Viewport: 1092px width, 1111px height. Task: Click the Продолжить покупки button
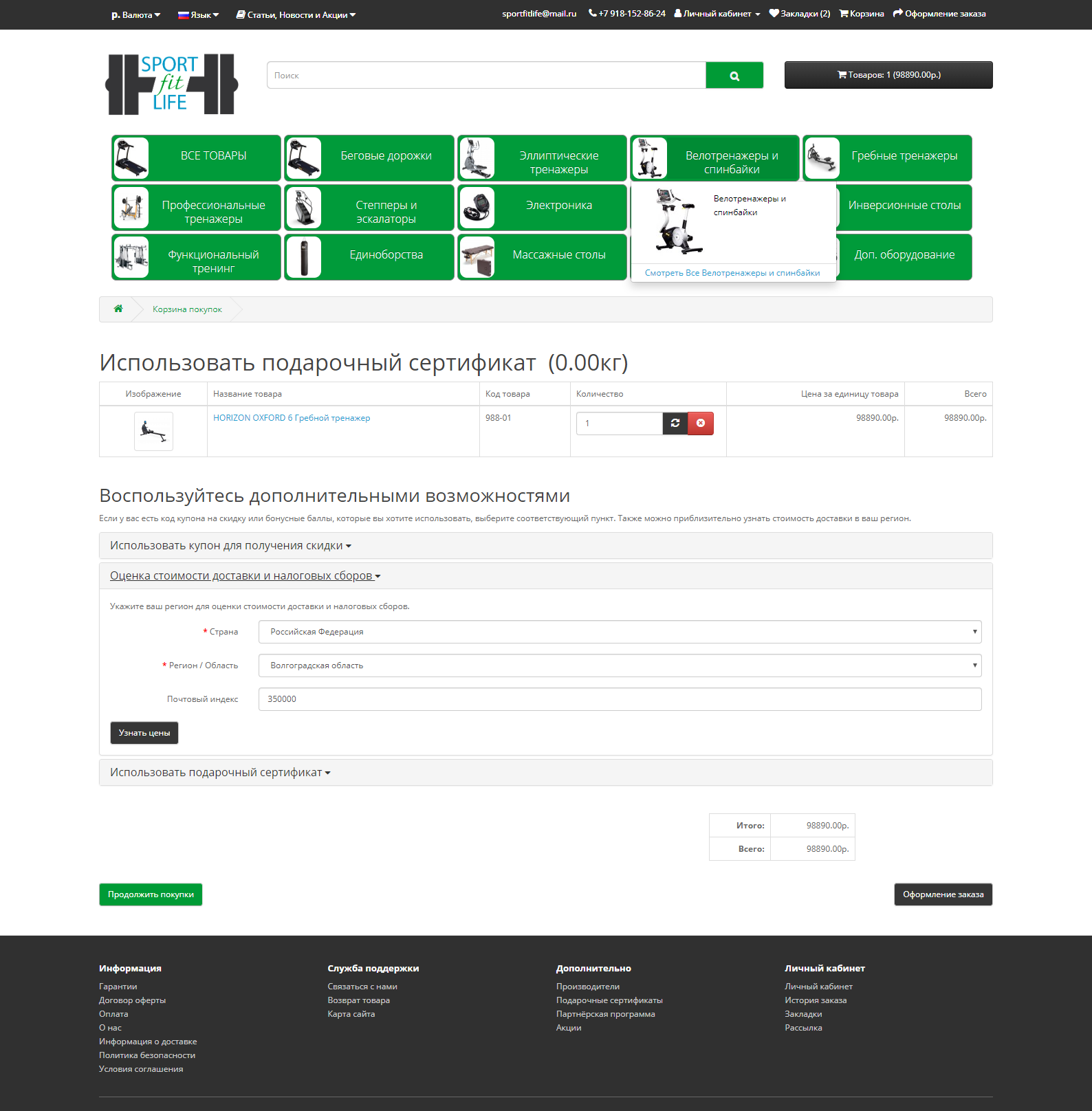point(151,894)
